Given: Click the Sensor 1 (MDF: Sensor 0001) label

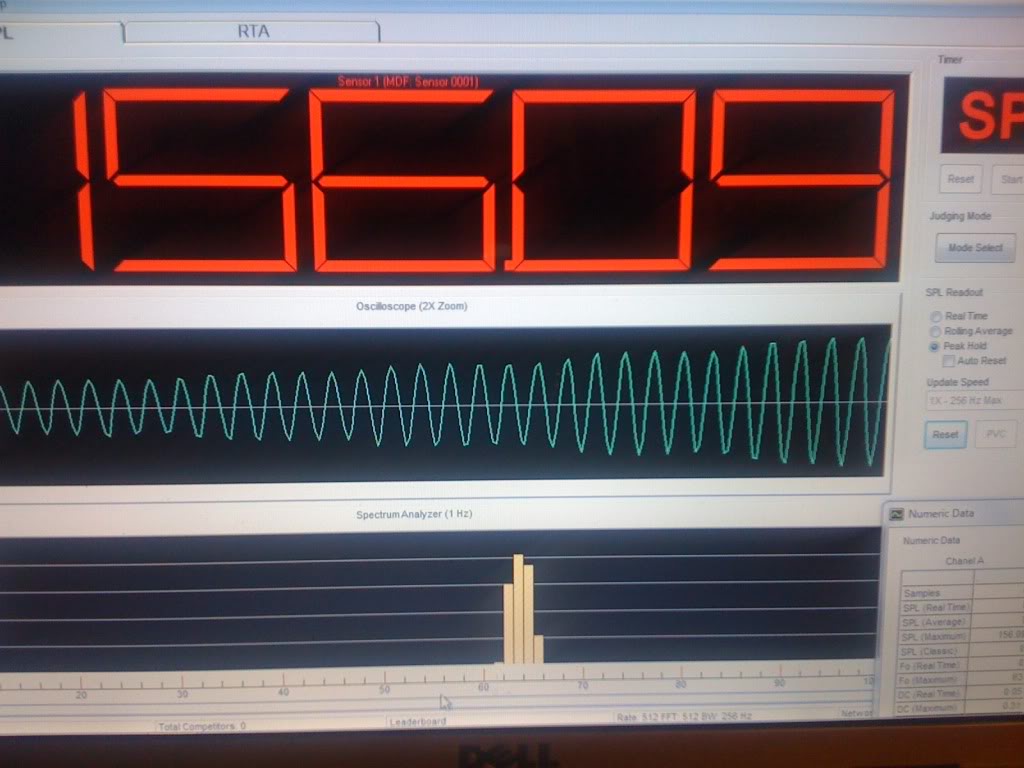Looking at the screenshot, I should point(408,82).
